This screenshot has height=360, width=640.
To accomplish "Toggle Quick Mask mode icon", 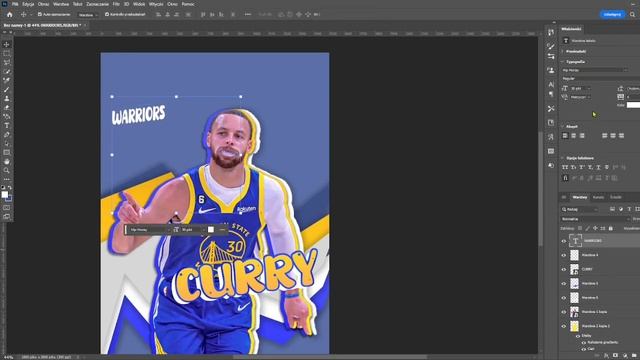I will (7, 208).
